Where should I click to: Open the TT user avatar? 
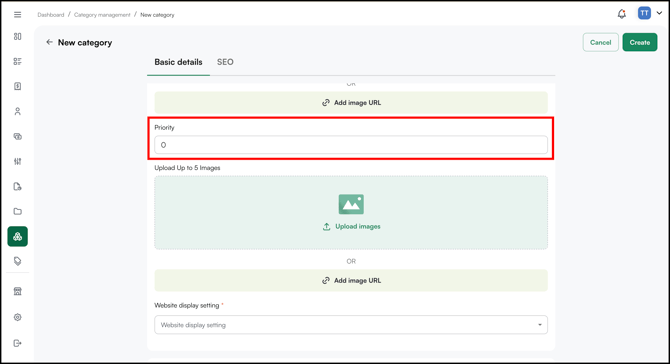[644, 13]
